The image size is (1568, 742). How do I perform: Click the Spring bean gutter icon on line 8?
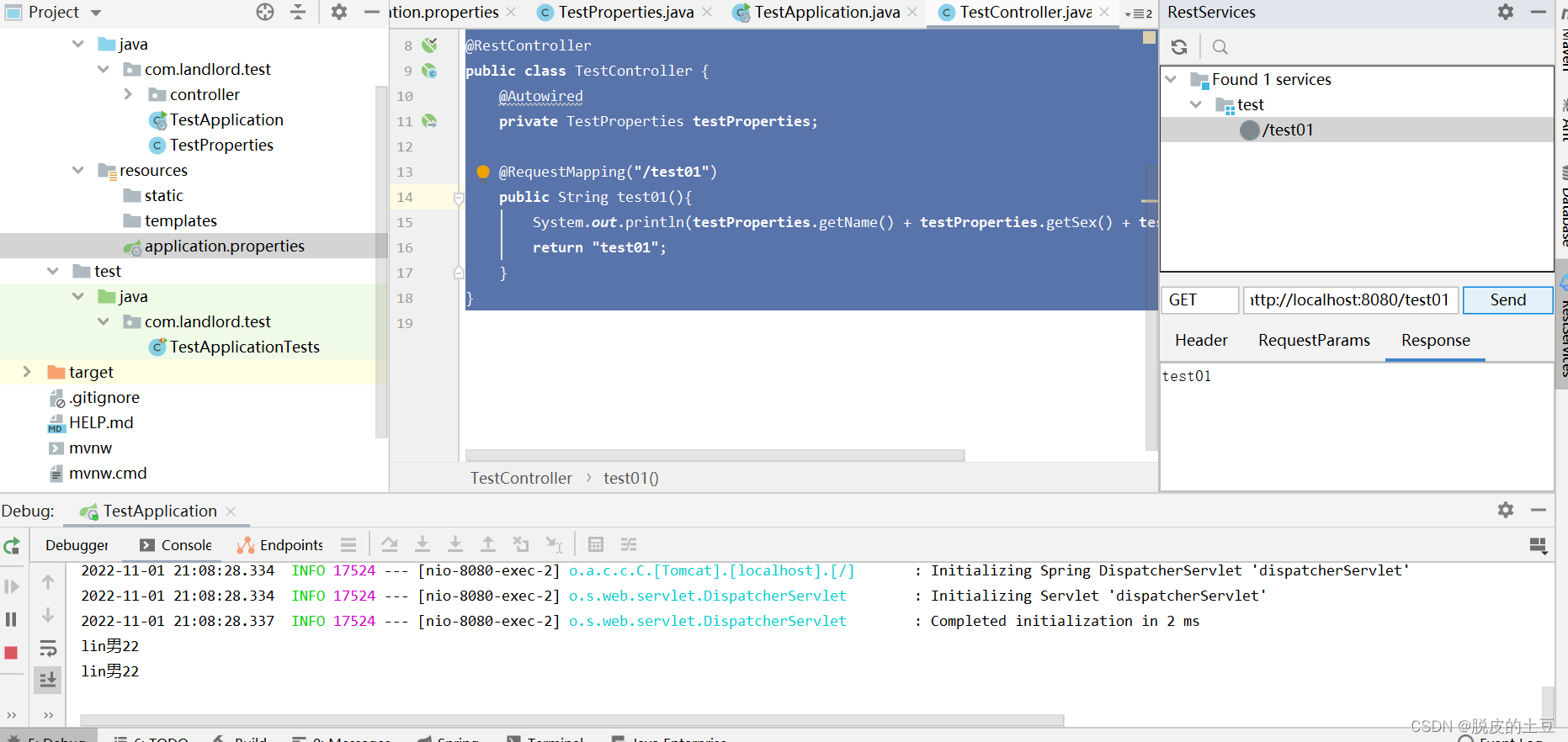429,45
